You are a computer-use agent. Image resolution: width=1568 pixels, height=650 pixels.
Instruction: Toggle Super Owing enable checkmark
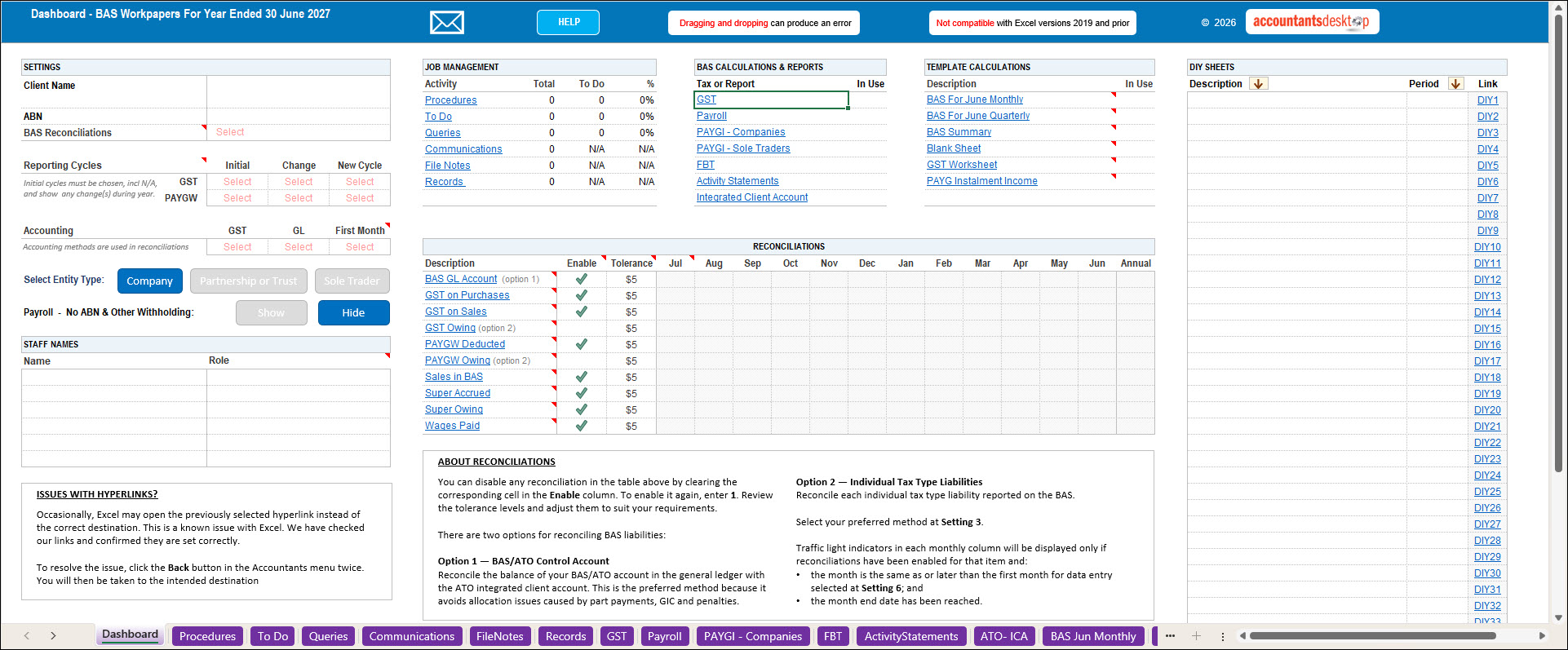point(582,409)
